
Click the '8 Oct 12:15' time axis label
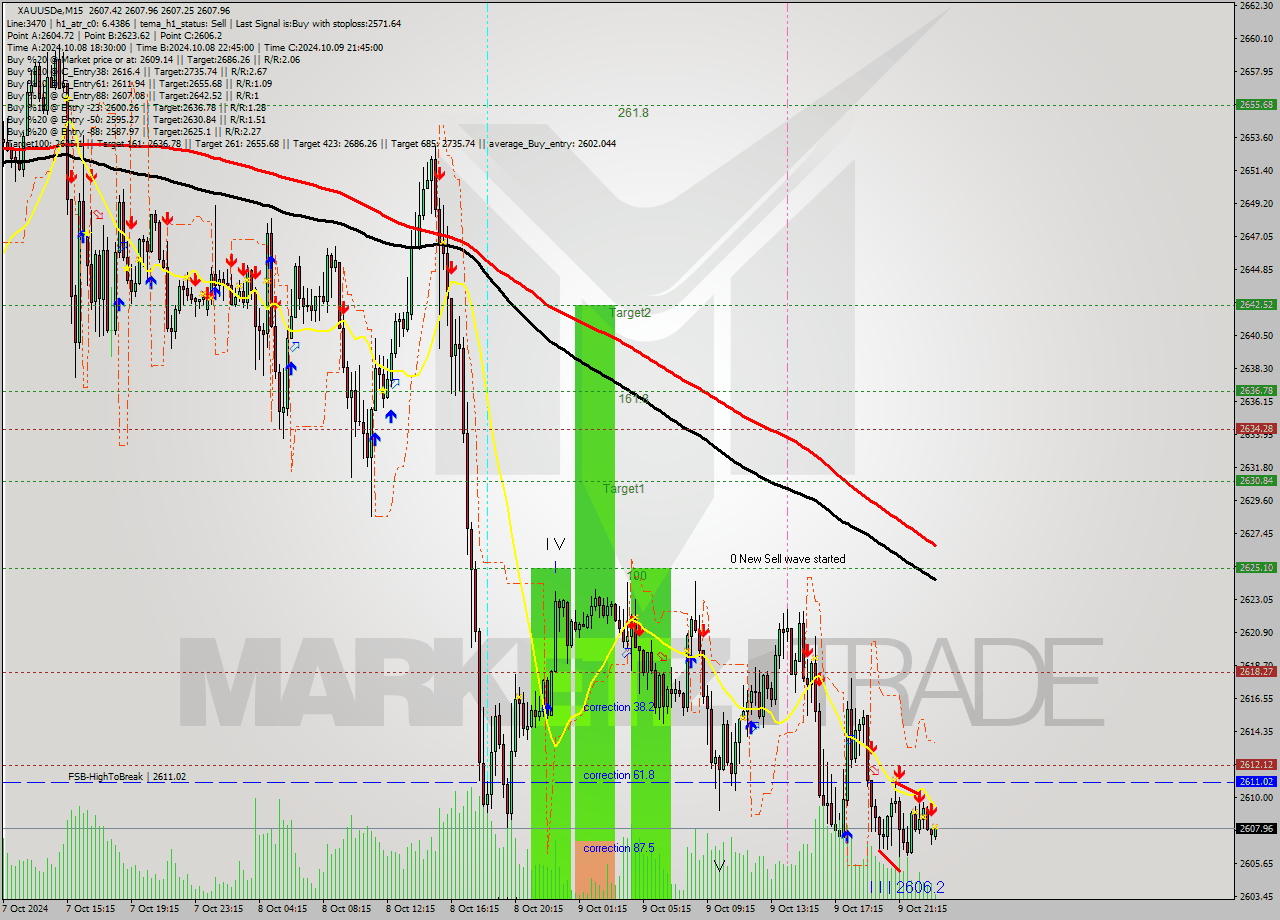click(x=410, y=910)
